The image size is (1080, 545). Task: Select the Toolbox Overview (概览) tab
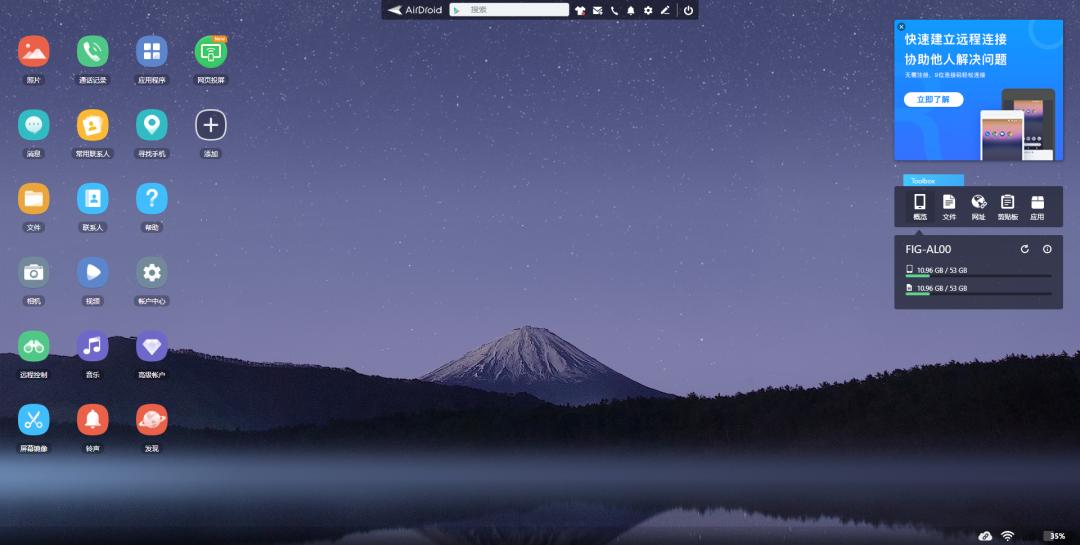(920, 207)
